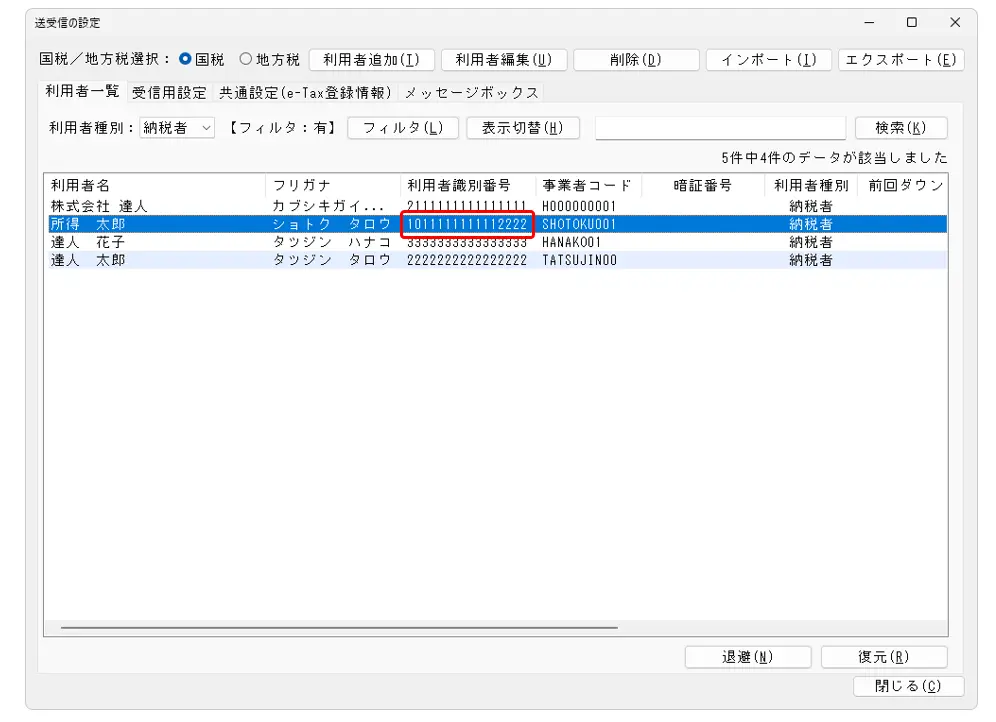Select the 地方税 radio button
The width and height of the screenshot is (996, 722).
pyautogui.click(x=246, y=60)
